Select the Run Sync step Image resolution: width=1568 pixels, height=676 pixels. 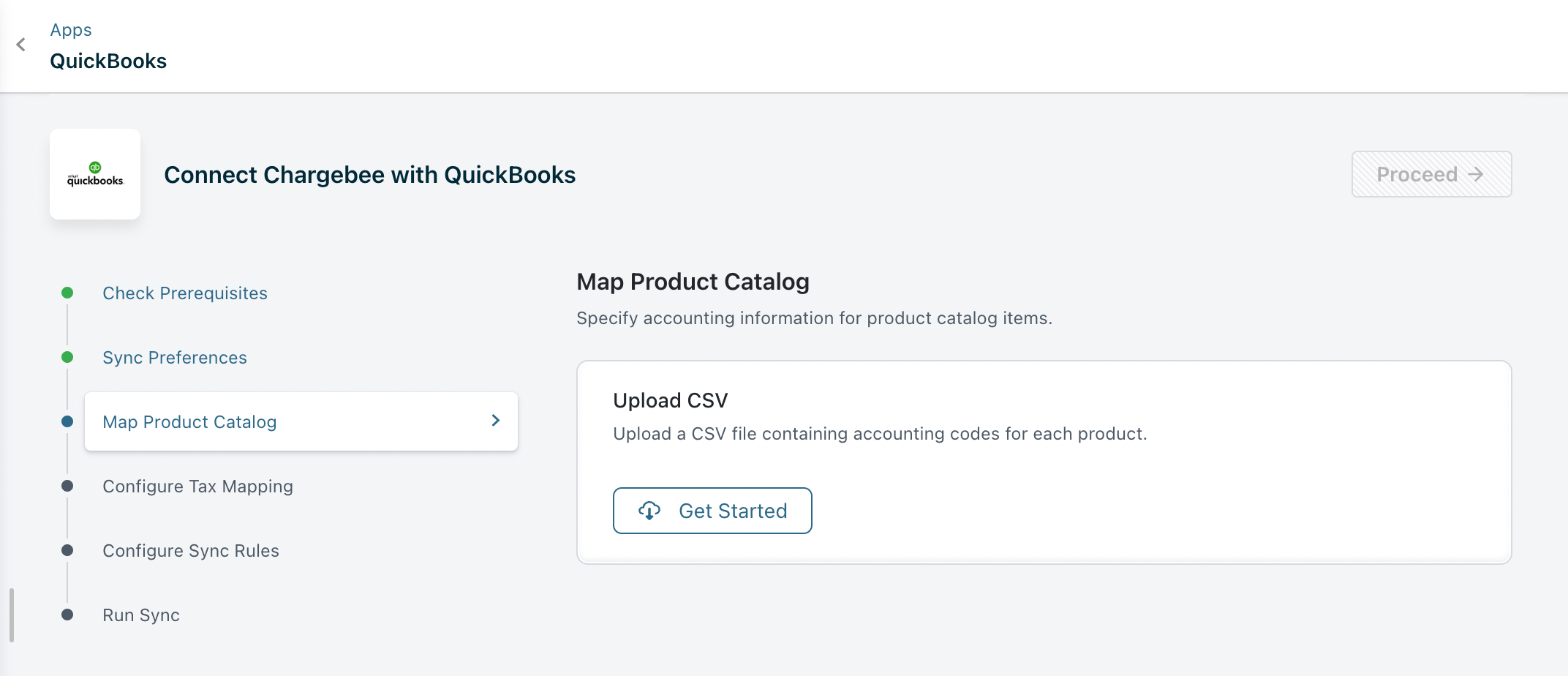[141, 615]
